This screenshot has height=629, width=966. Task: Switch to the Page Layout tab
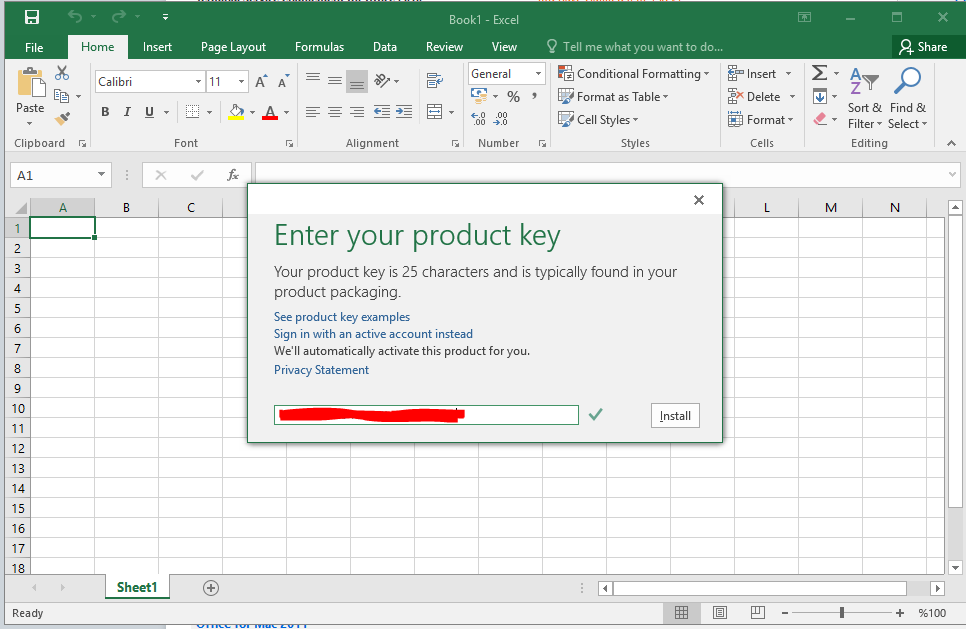(x=233, y=47)
